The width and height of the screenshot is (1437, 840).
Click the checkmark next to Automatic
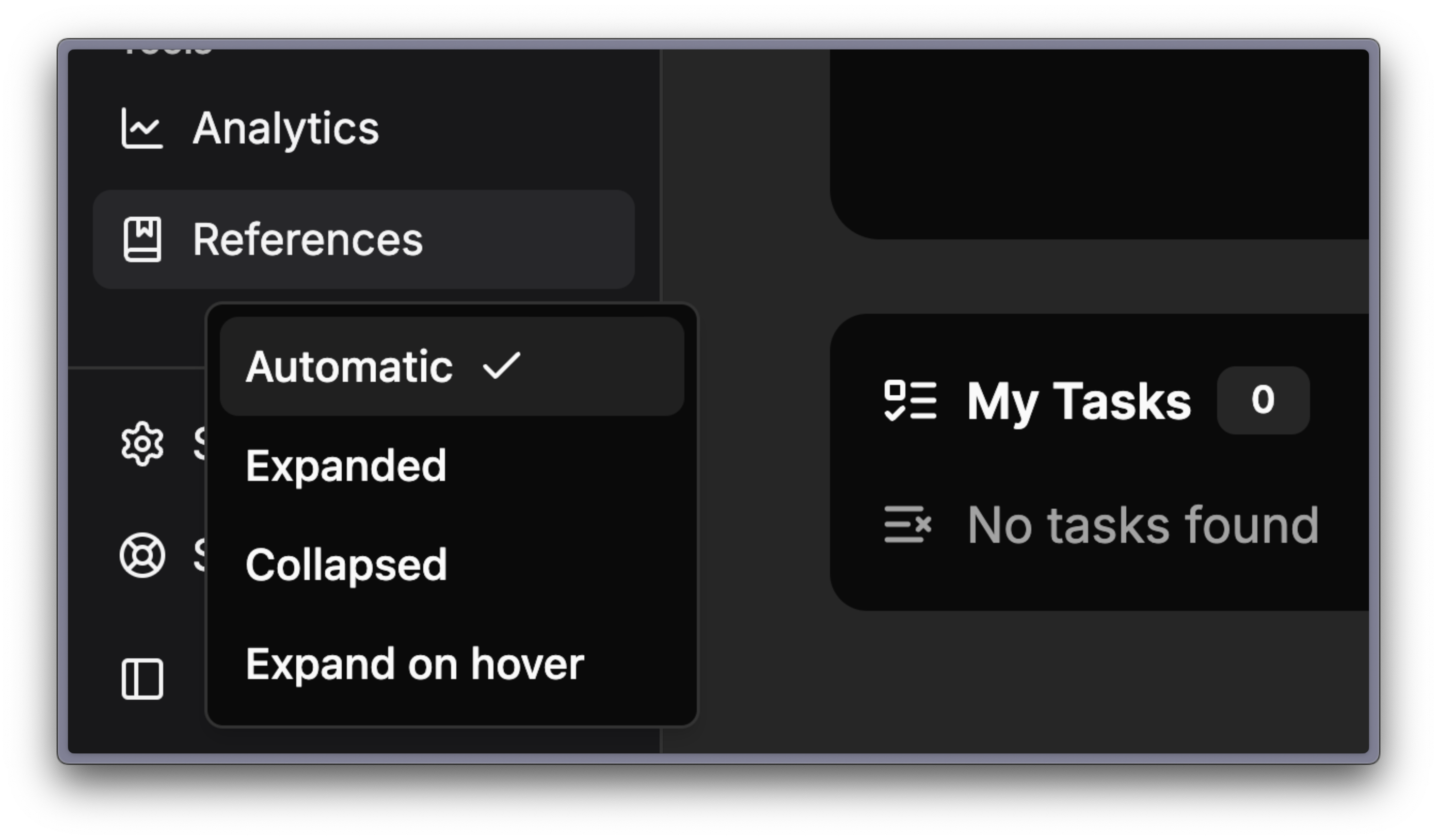pos(501,365)
